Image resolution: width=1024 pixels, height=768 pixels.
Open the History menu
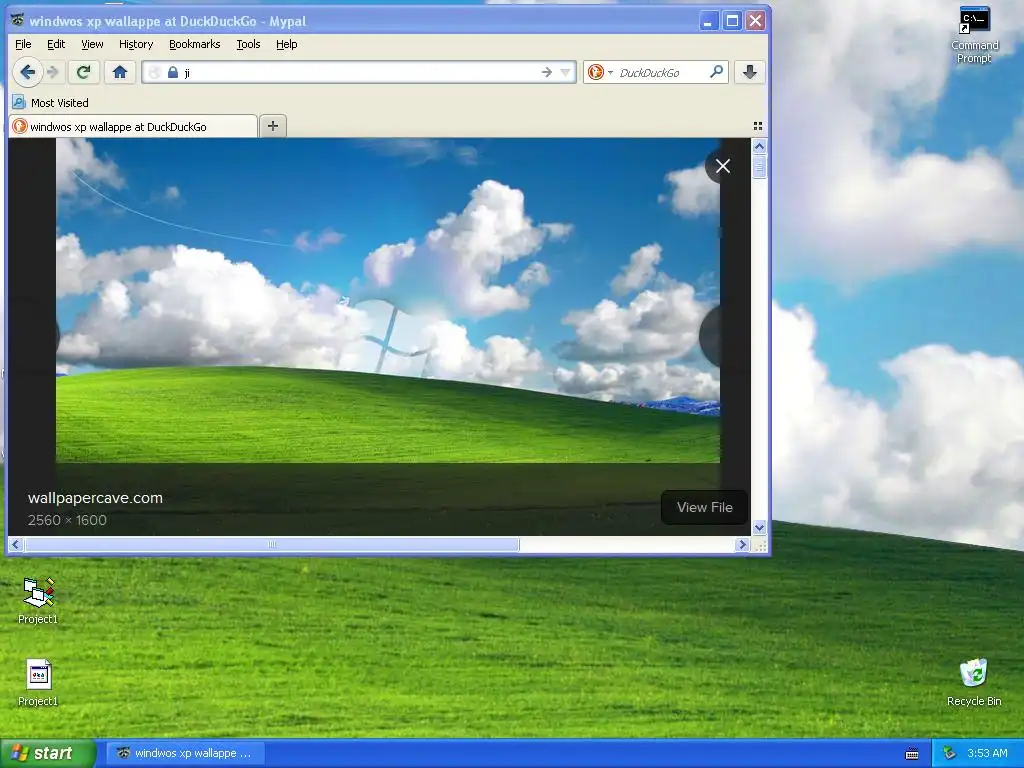click(x=136, y=44)
